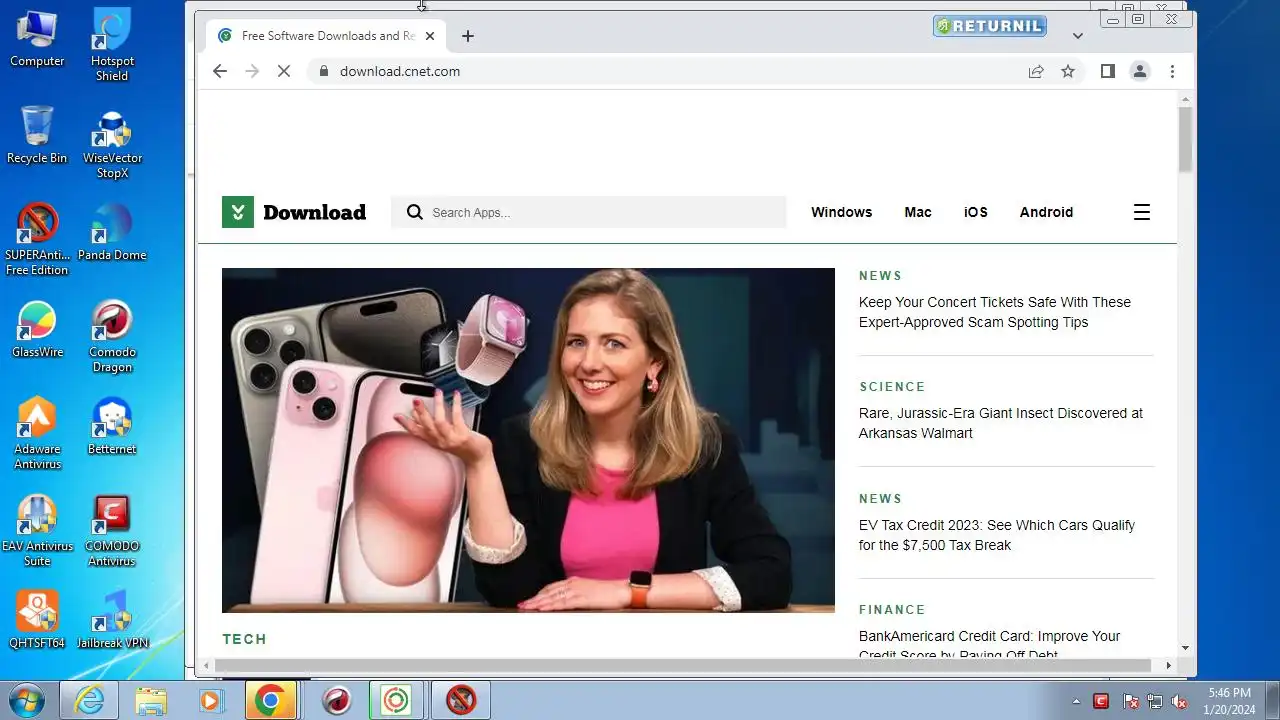Screen dimensions: 1280x720
Task: Click the share page icon in address bar
Action: [1036, 71]
